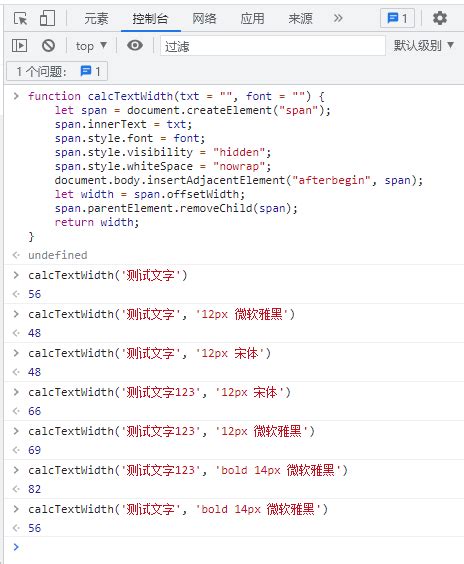Open the top context dropdown

pyautogui.click(x=91, y=46)
